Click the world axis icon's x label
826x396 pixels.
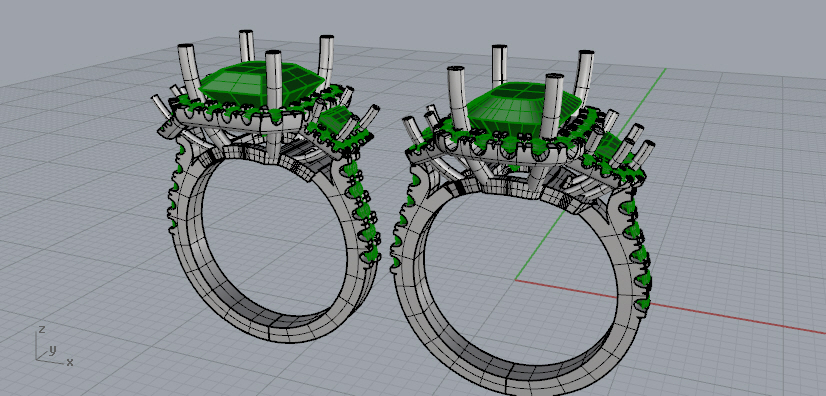(70, 362)
